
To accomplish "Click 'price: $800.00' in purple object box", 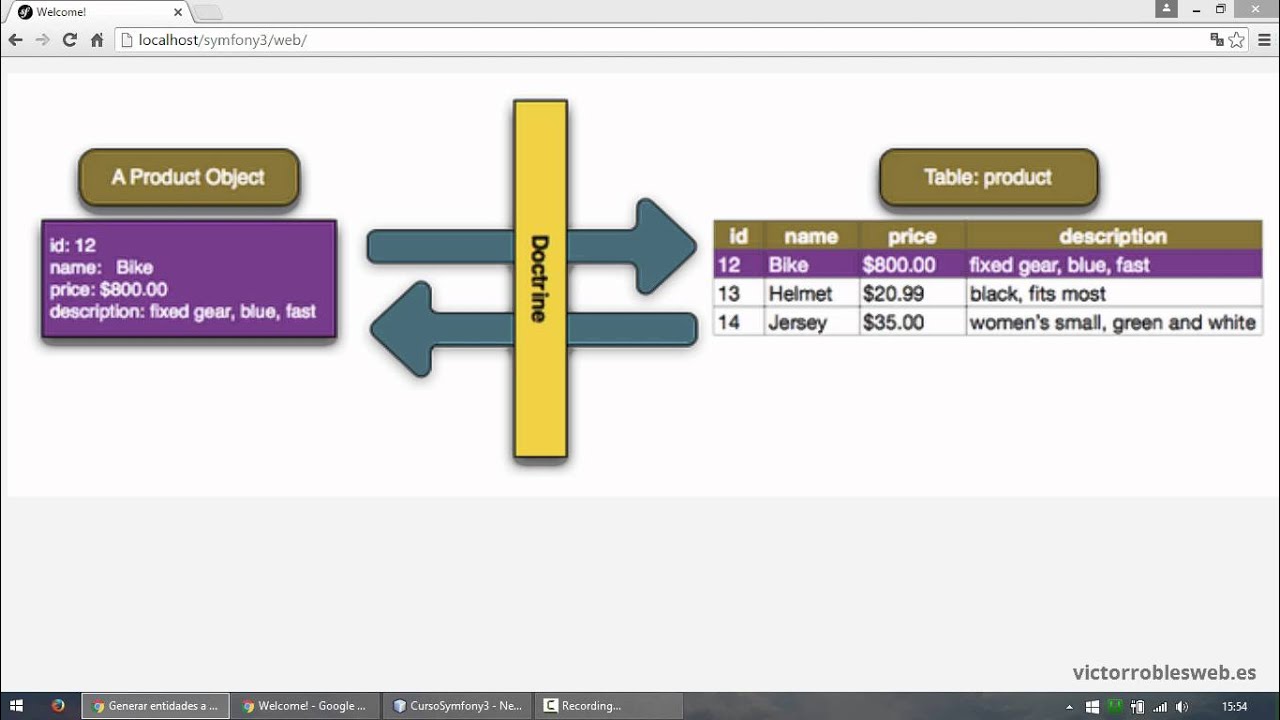I will [109, 289].
